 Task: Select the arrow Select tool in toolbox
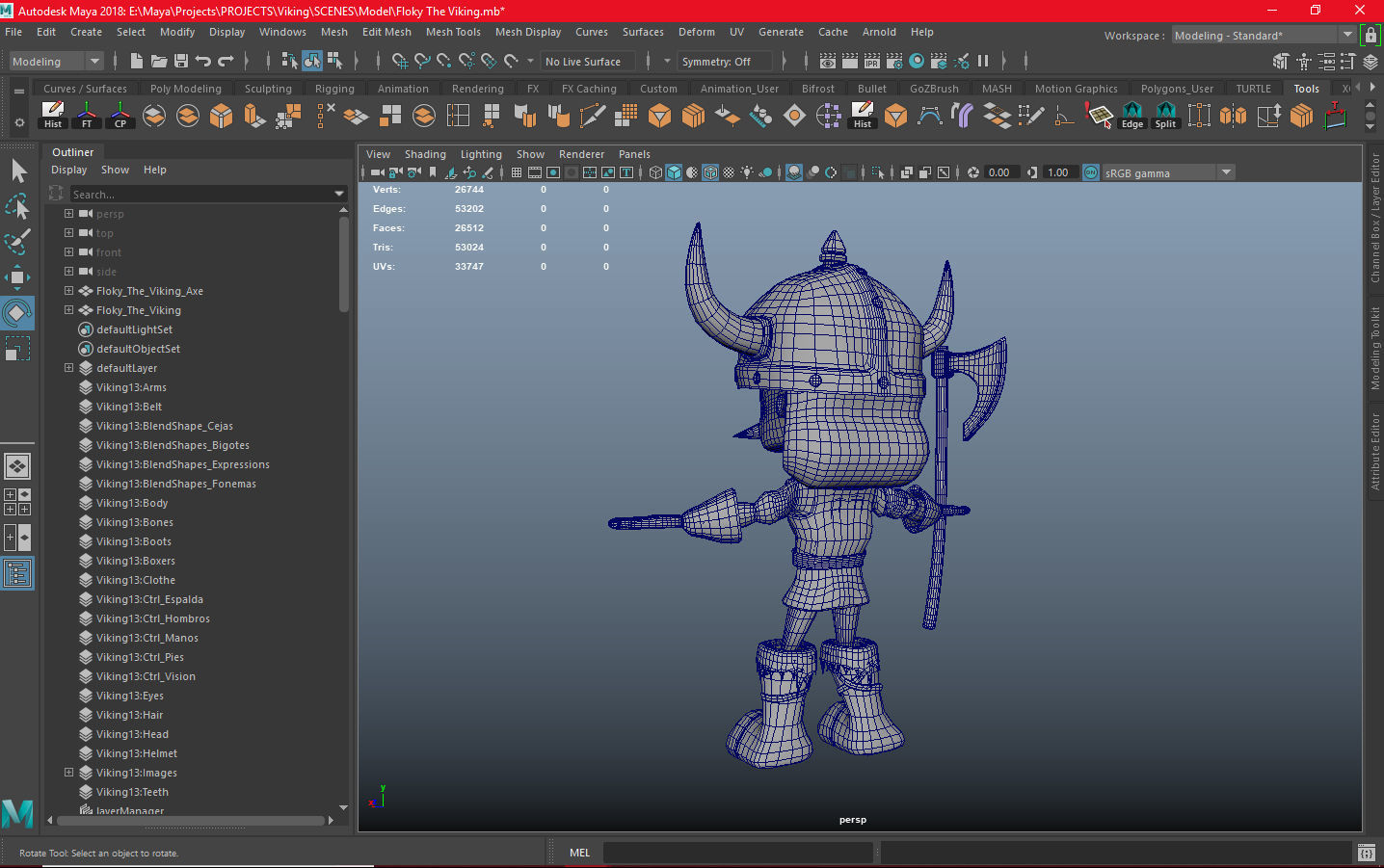click(17, 171)
